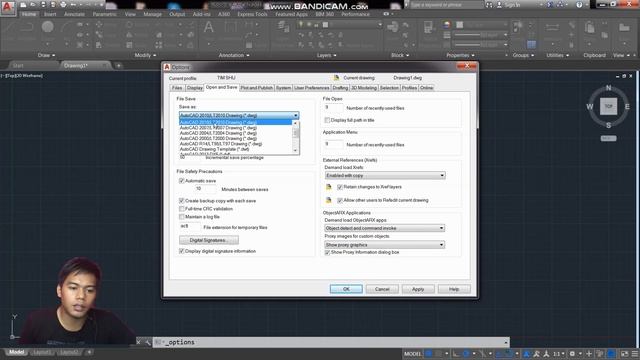The image size is (640, 360).
Task: Toggle Retain changes to Xref layers
Action: (340, 187)
